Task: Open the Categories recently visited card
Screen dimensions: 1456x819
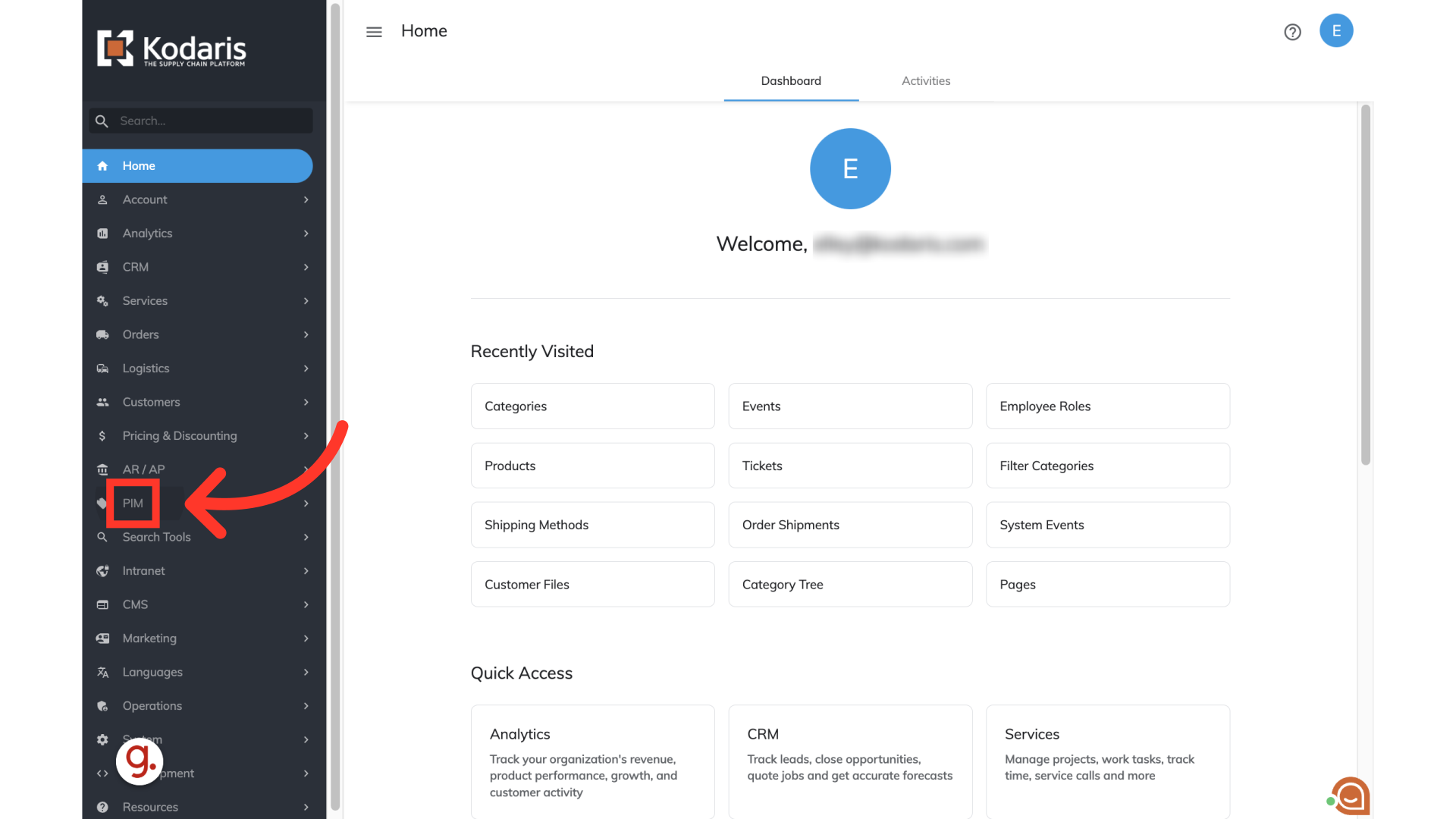Action: coord(592,406)
